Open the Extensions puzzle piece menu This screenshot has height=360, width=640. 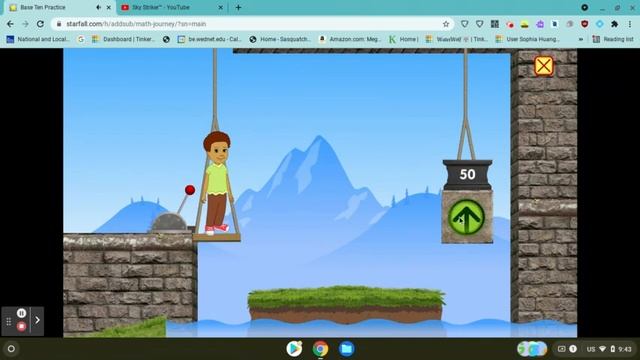pyautogui.click(x=614, y=24)
